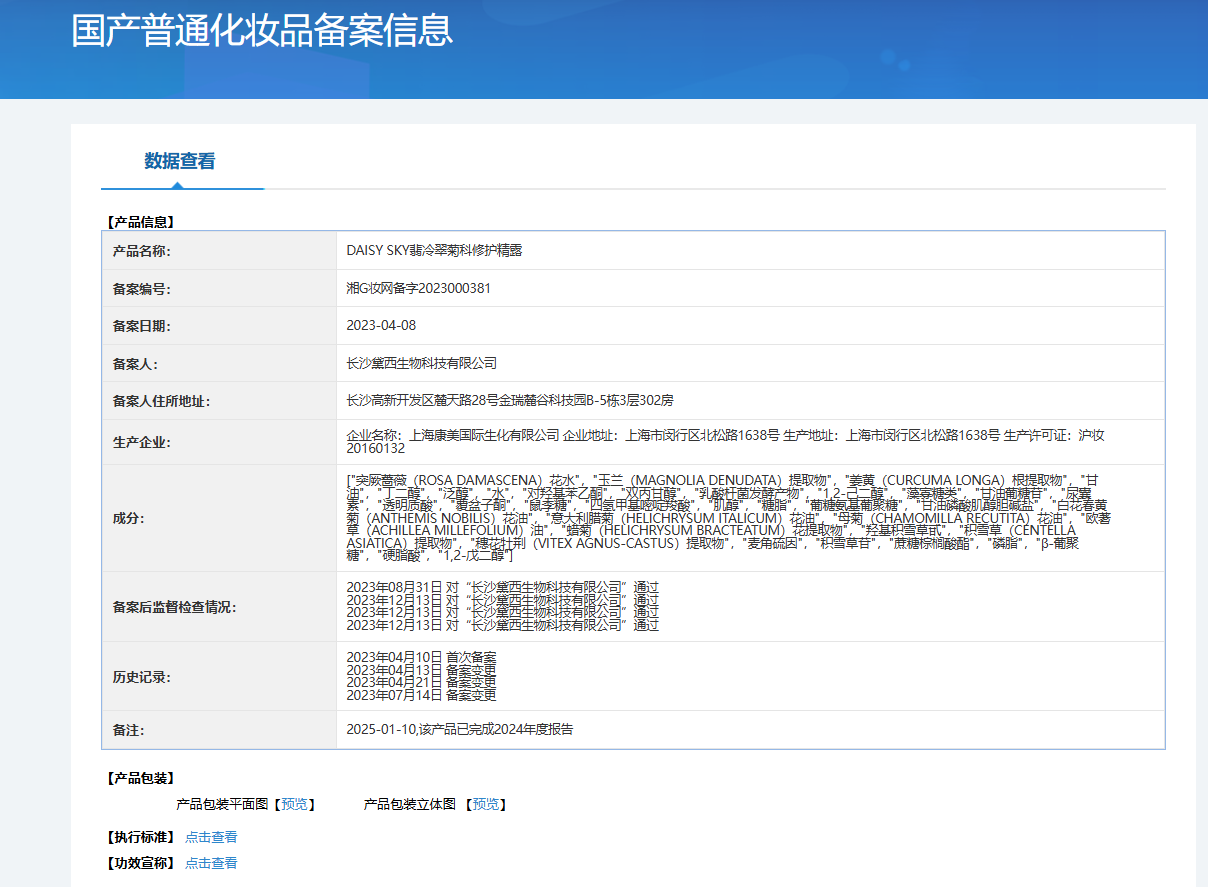Click the 【产品信息】 section heading

[140, 222]
